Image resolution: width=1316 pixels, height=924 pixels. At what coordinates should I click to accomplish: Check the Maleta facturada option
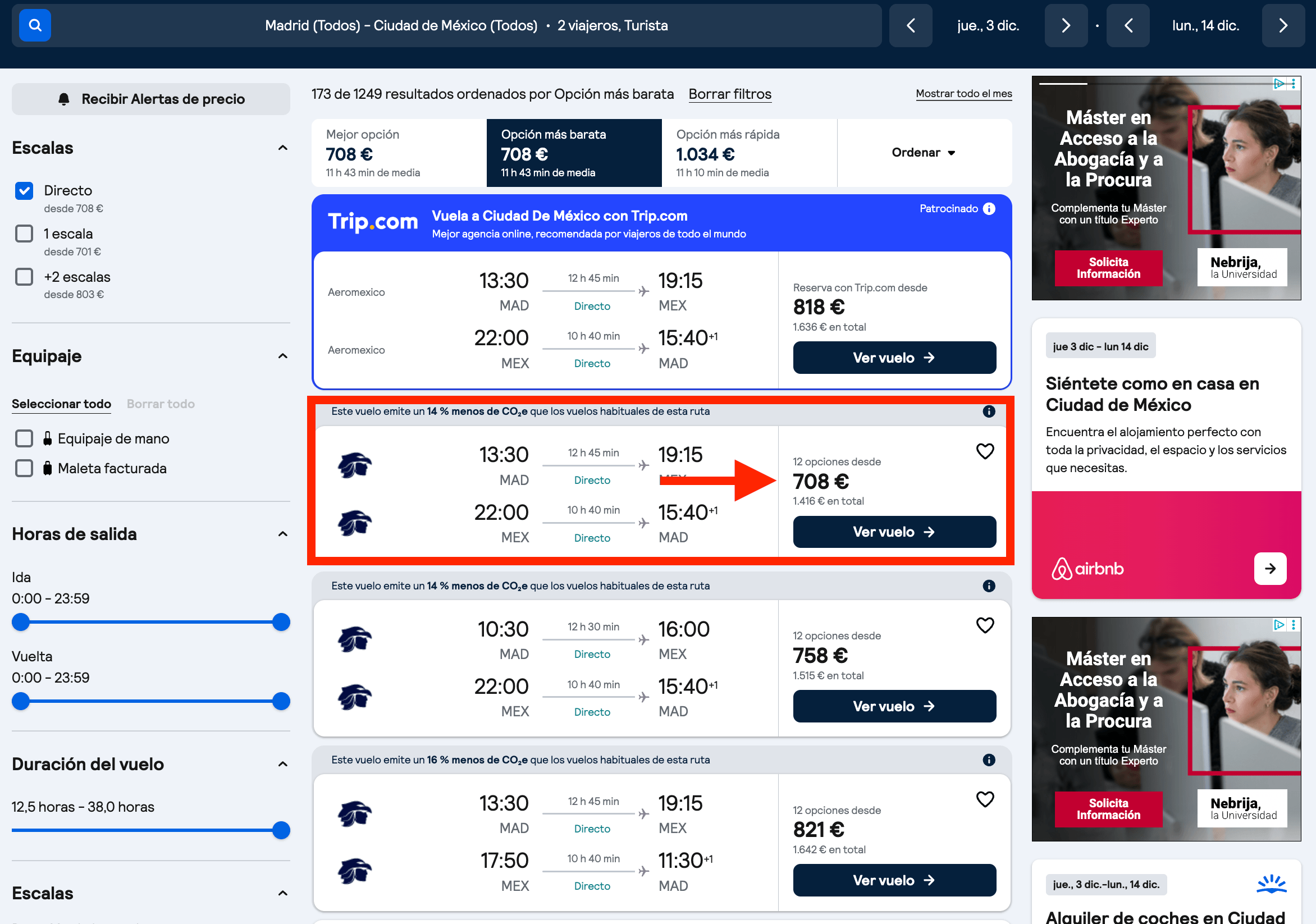click(24, 468)
